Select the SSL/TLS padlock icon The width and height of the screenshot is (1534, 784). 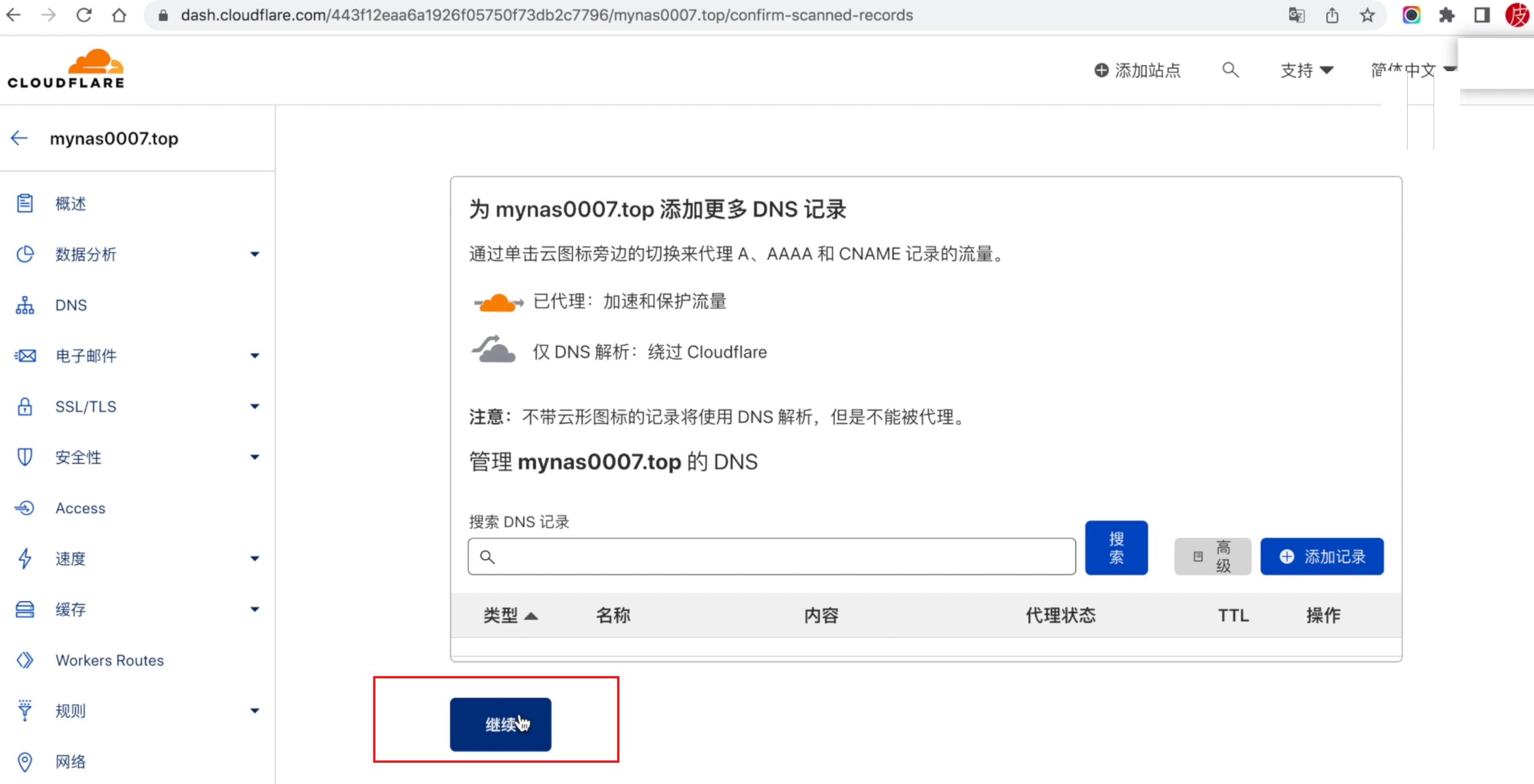coord(25,406)
